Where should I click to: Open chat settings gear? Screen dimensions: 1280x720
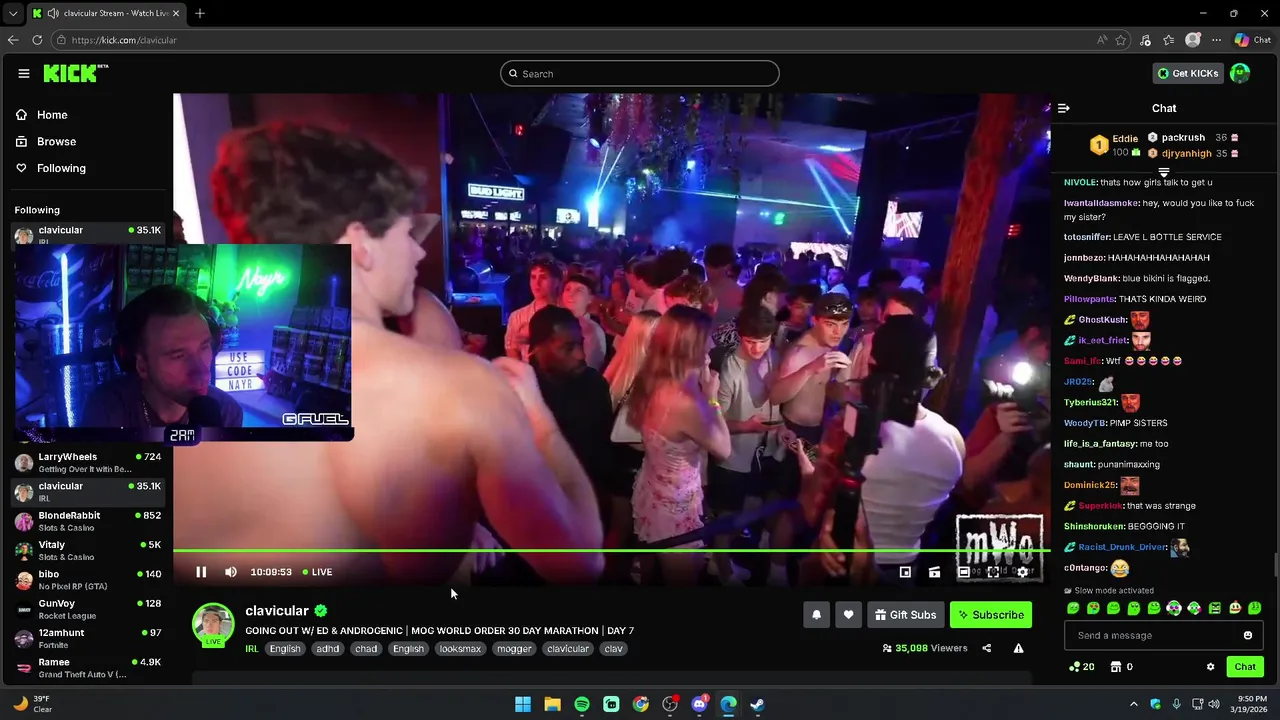coord(1210,667)
